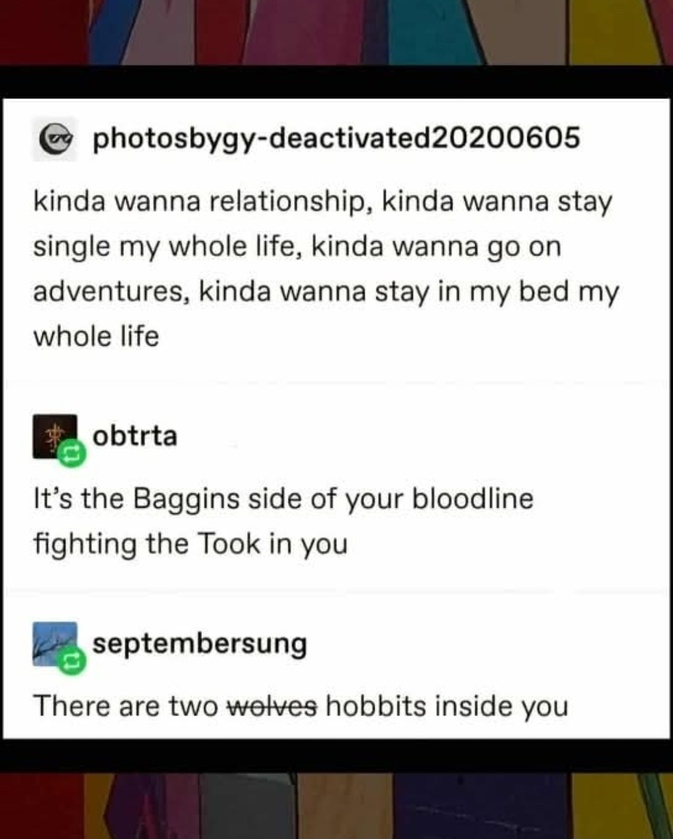Select the struck-through word 'wolves'
The image size is (673, 839).
tap(272, 706)
